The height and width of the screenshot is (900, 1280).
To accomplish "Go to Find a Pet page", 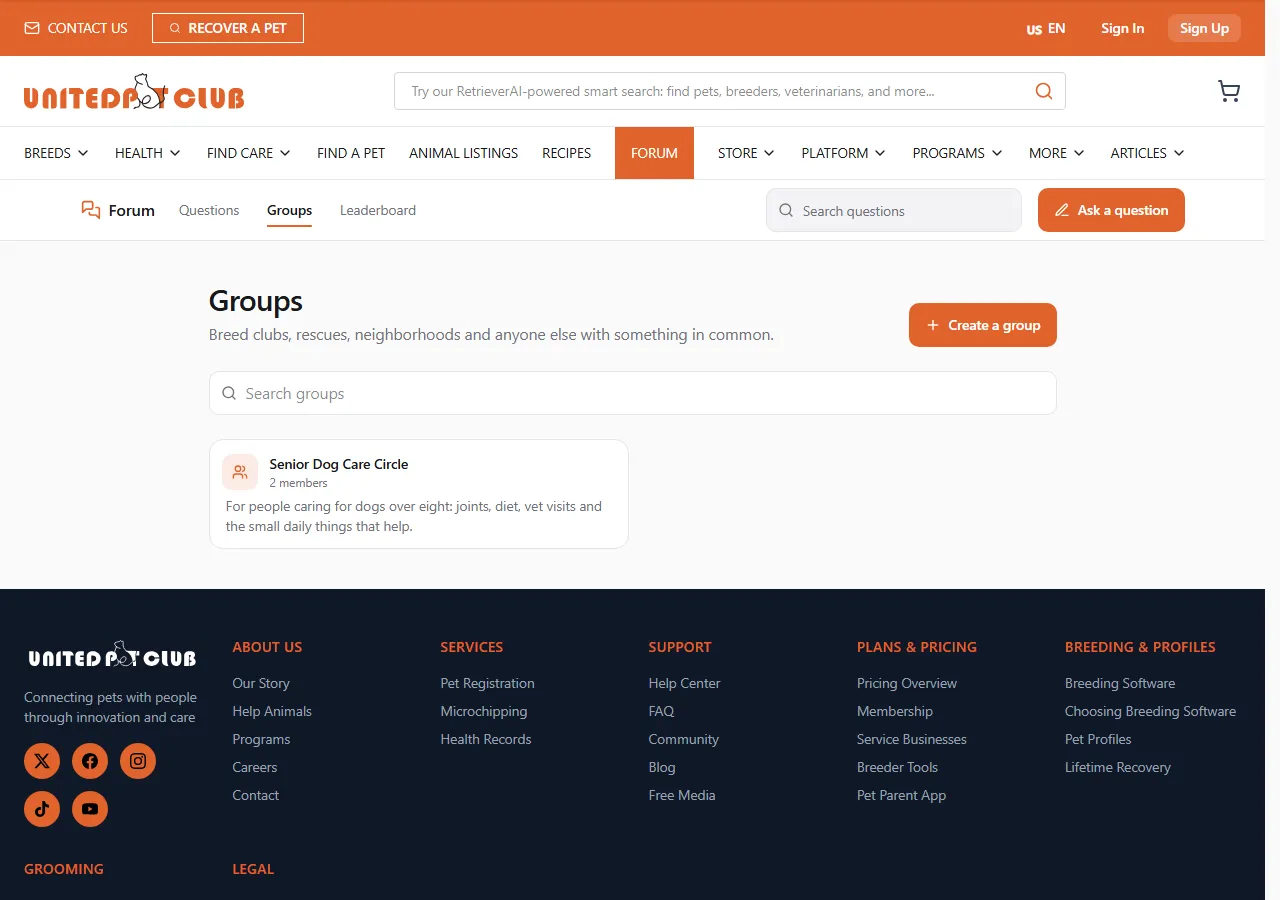I will click(351, 153).
